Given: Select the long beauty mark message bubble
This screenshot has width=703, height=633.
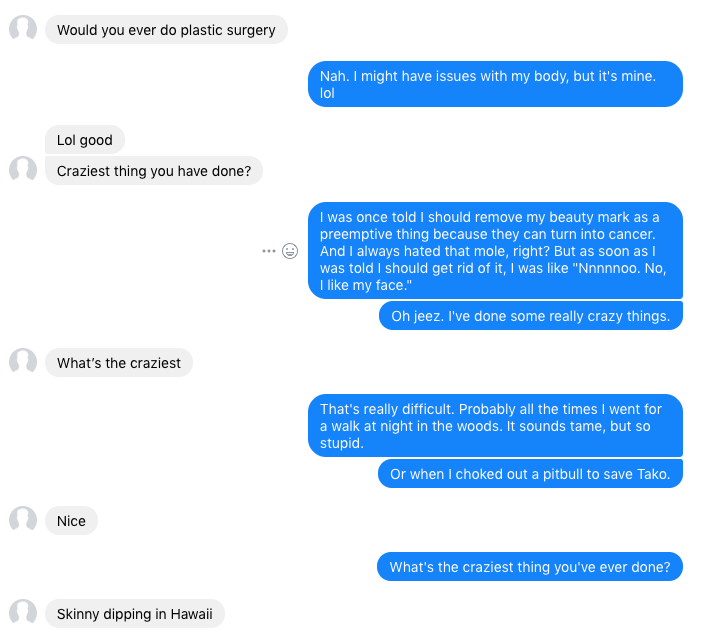Looking at the screenshot, I should pyautogui.click(x=495, y=251).
